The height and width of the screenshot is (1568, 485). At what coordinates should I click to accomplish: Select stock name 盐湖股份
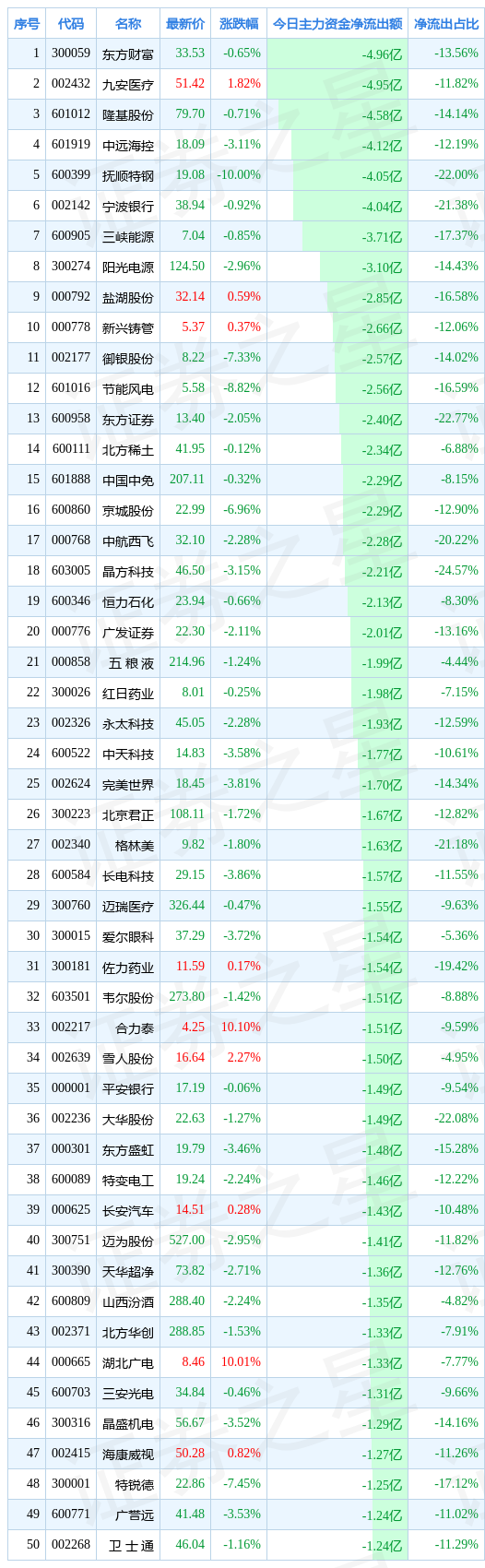128,298
